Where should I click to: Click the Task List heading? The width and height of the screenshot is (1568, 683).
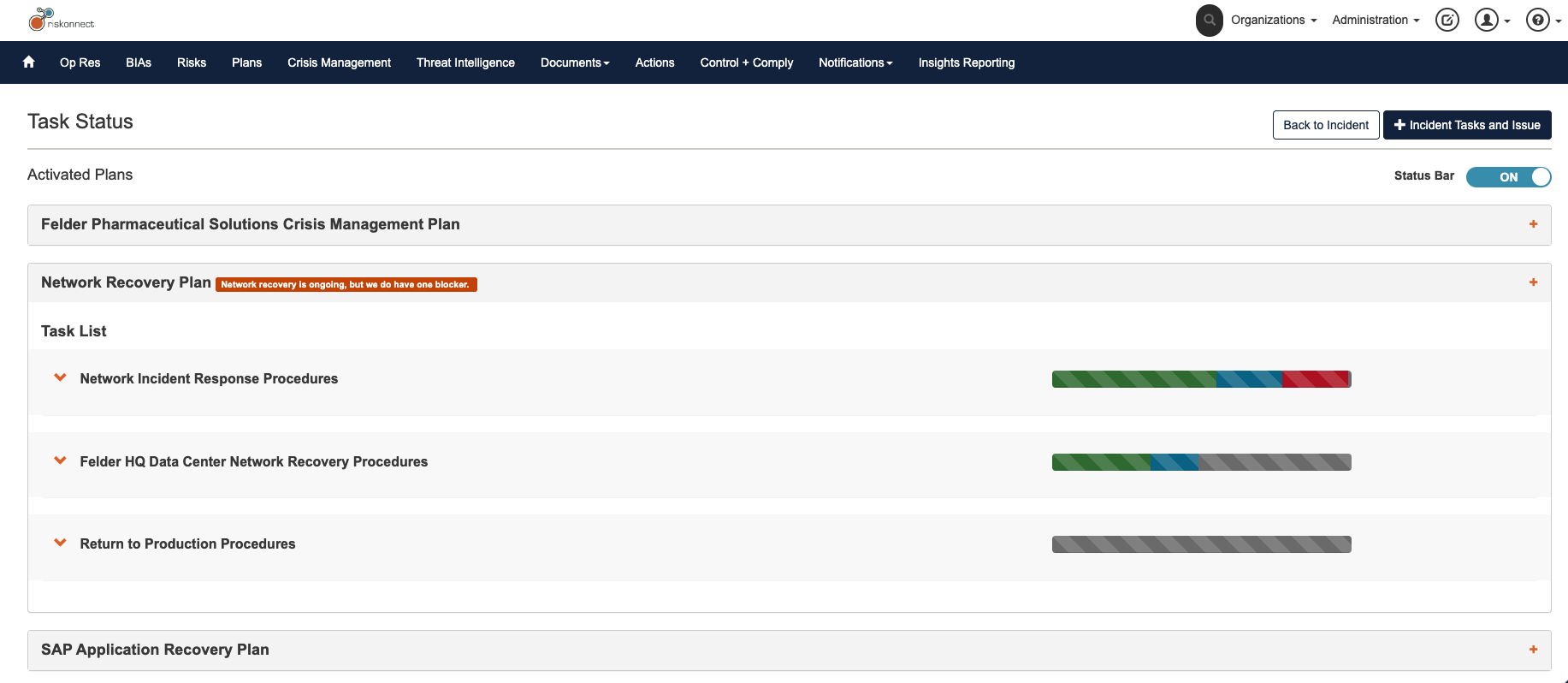point(74,331)
